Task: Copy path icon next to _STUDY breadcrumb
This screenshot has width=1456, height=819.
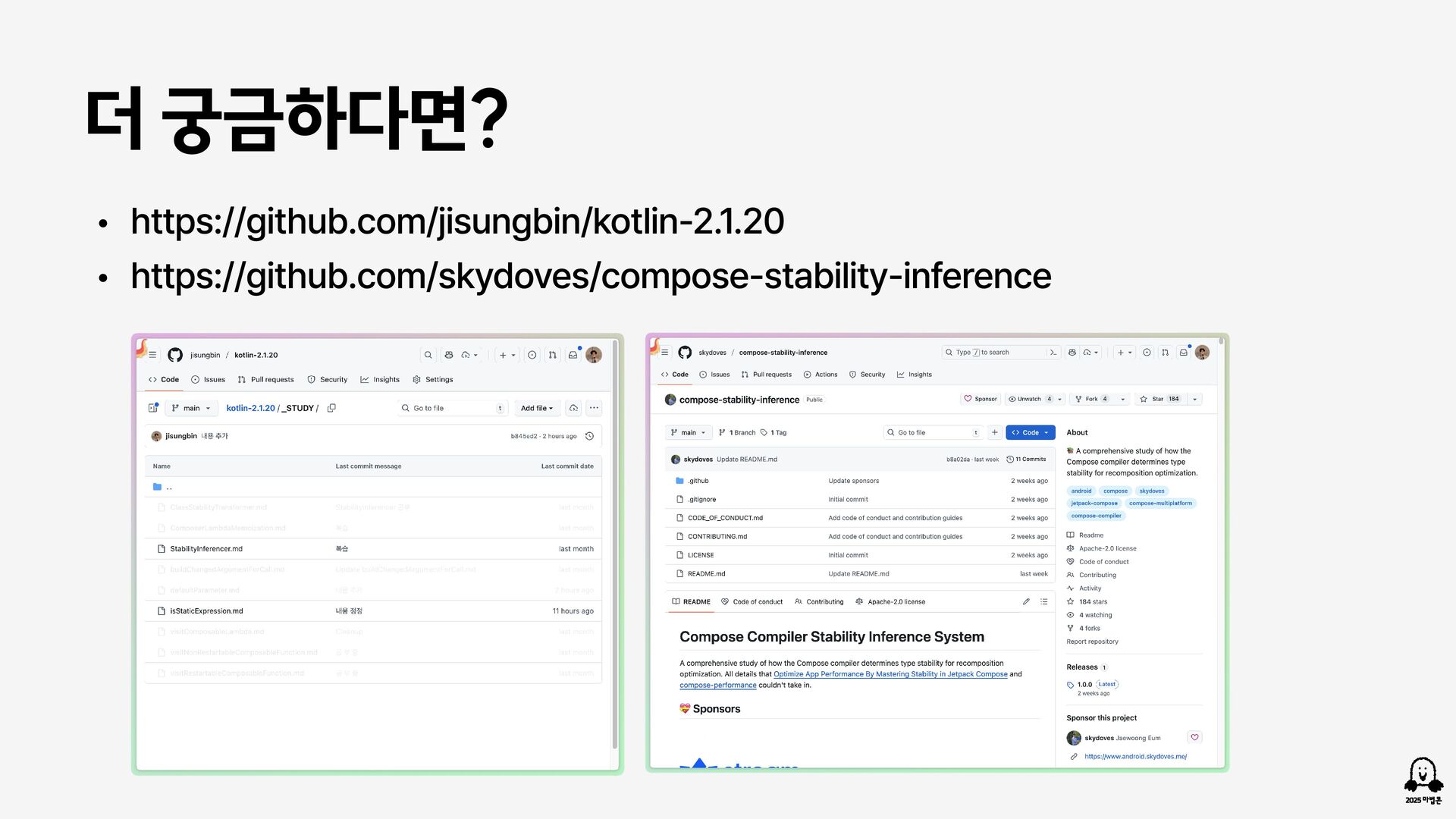Action: pos(331,408)
